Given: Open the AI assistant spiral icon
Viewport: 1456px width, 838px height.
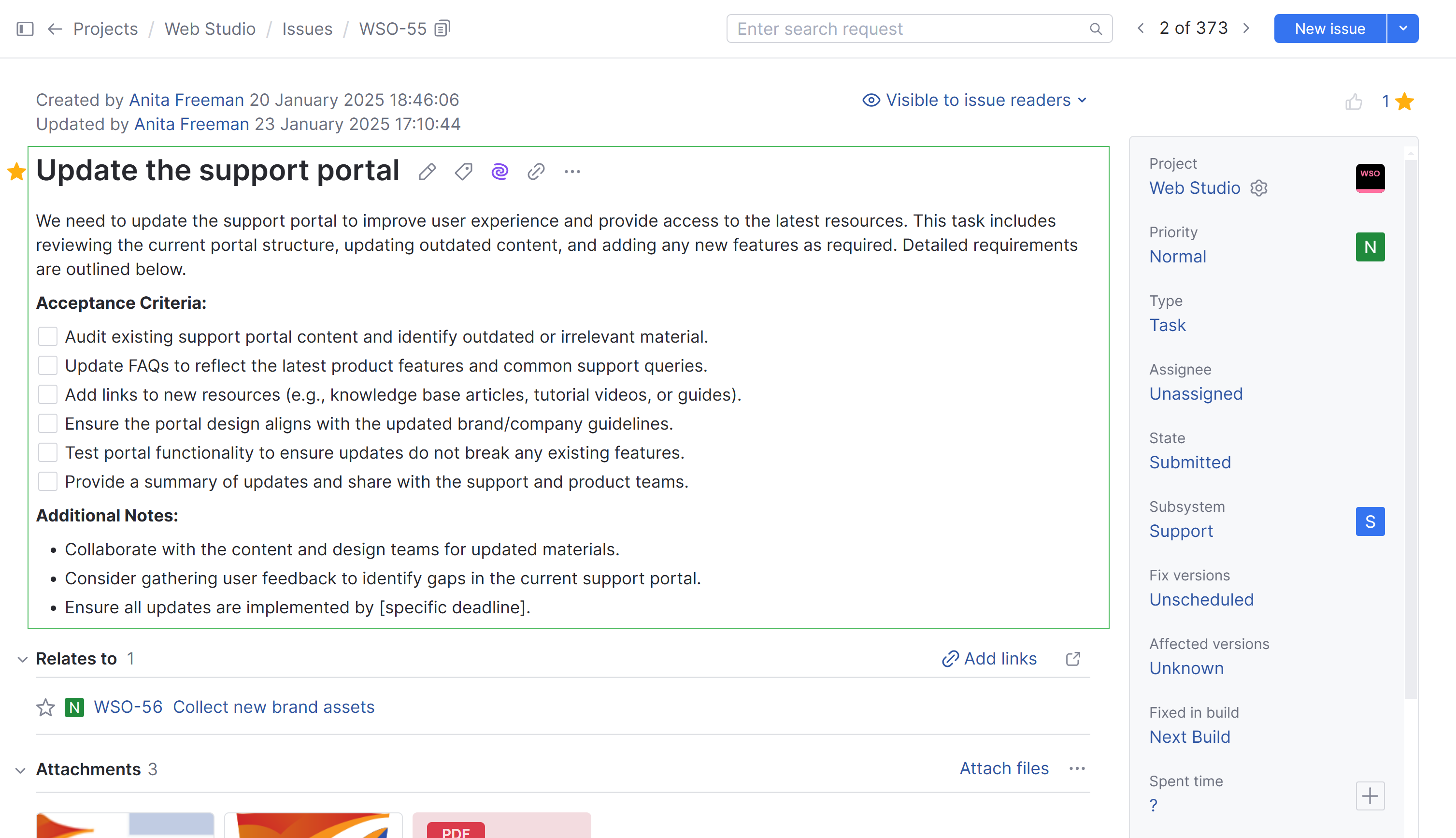Looking at the screenshot, I should [x=500, y=171].
